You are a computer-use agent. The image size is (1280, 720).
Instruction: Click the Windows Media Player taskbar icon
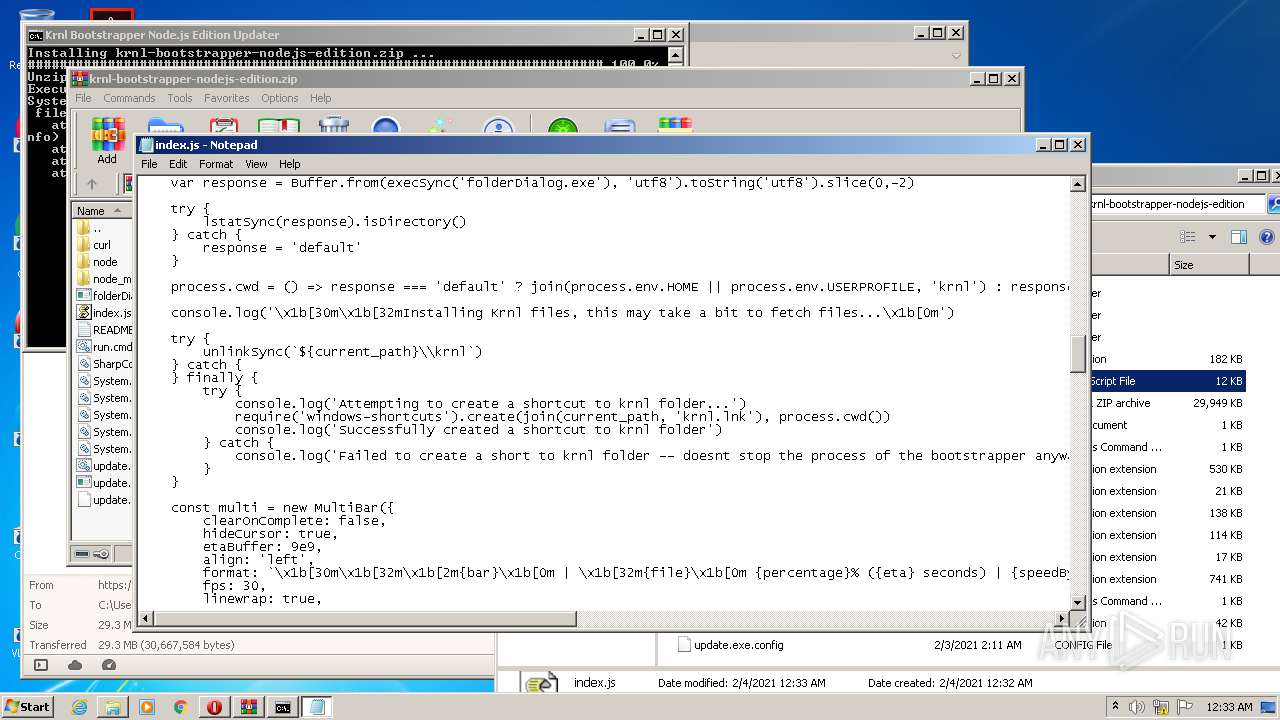[147, 707]
